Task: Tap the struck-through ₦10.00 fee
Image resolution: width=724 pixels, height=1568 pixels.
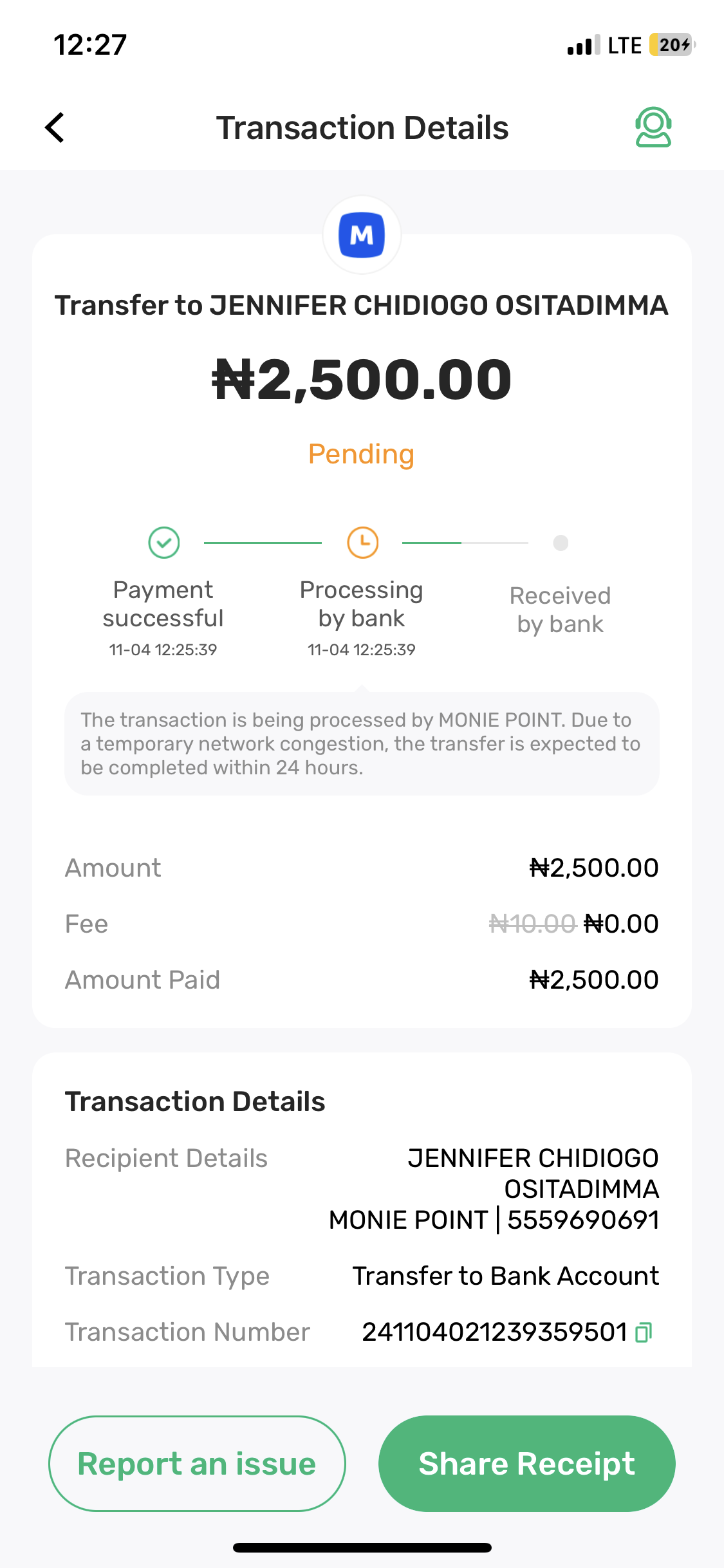Action: pos(532,924)
